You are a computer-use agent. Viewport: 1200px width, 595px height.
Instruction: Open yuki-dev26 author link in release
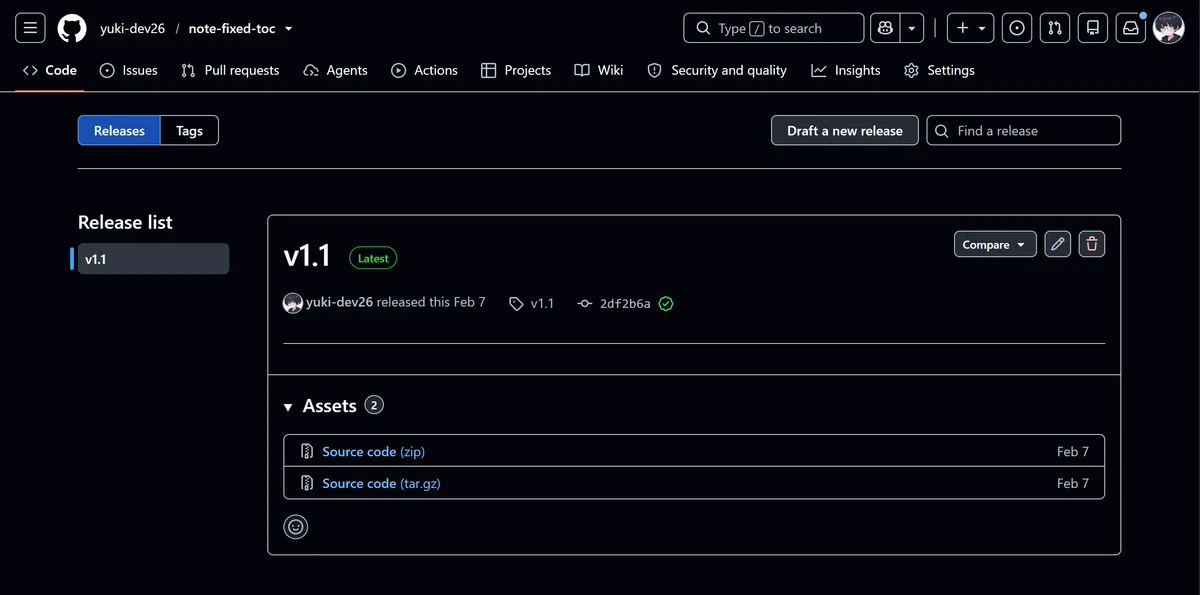click(x=340, y=302)
